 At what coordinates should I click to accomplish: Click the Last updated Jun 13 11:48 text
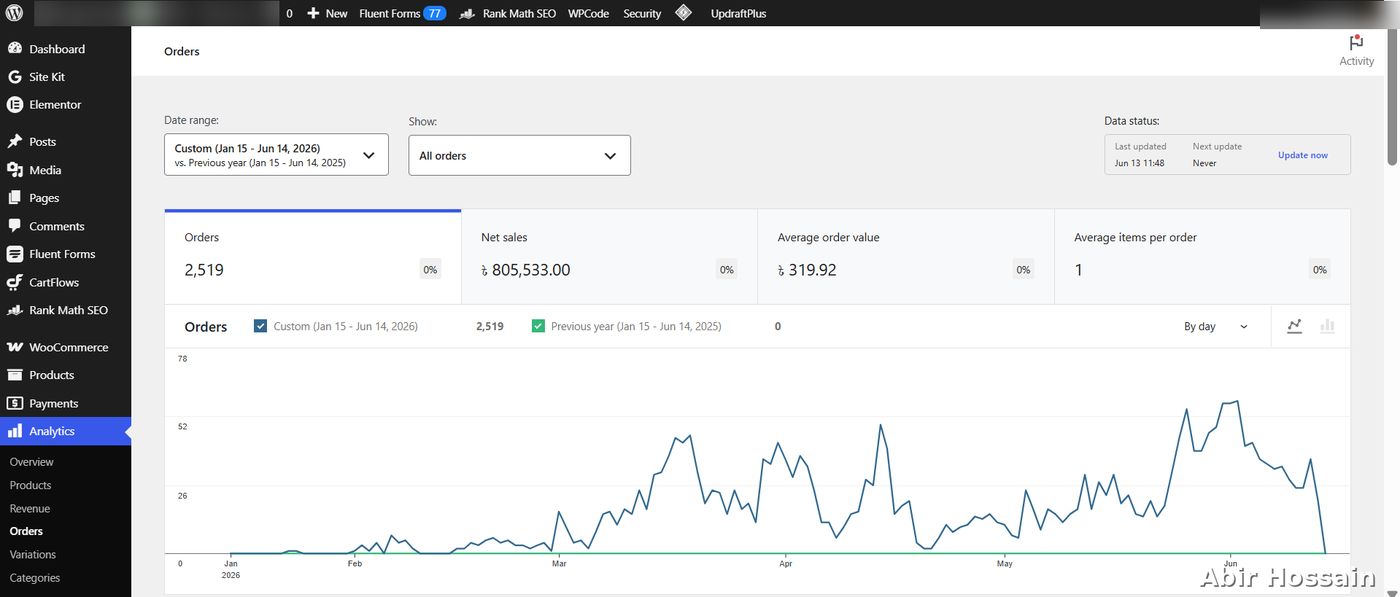click(x=1141, y=154)
